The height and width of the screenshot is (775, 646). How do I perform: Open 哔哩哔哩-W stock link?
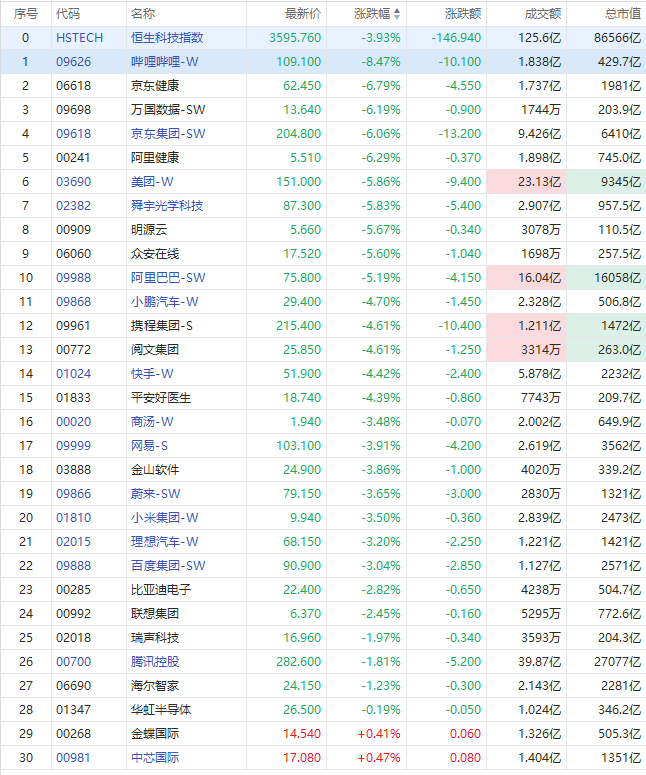[165, 62]
